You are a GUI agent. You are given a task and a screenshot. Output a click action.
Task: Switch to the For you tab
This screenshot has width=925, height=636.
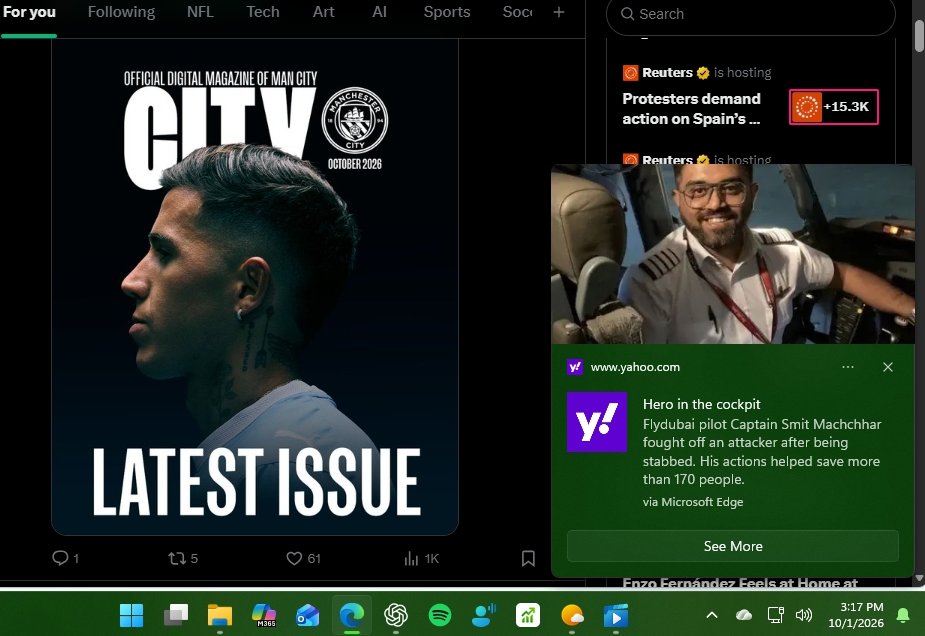[x=29, y=12]
